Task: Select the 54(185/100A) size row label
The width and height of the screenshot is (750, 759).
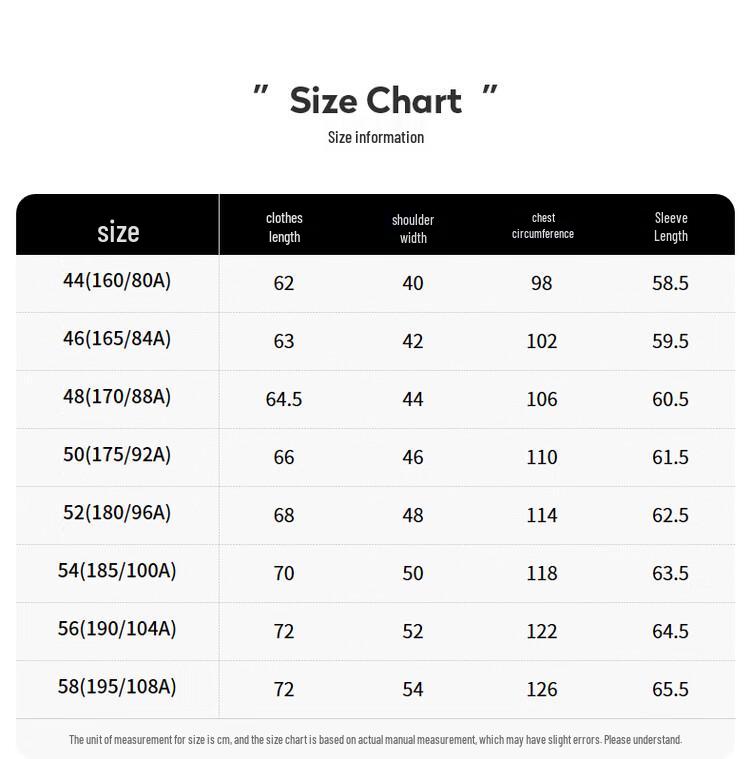Action: (x=117, y=571)
